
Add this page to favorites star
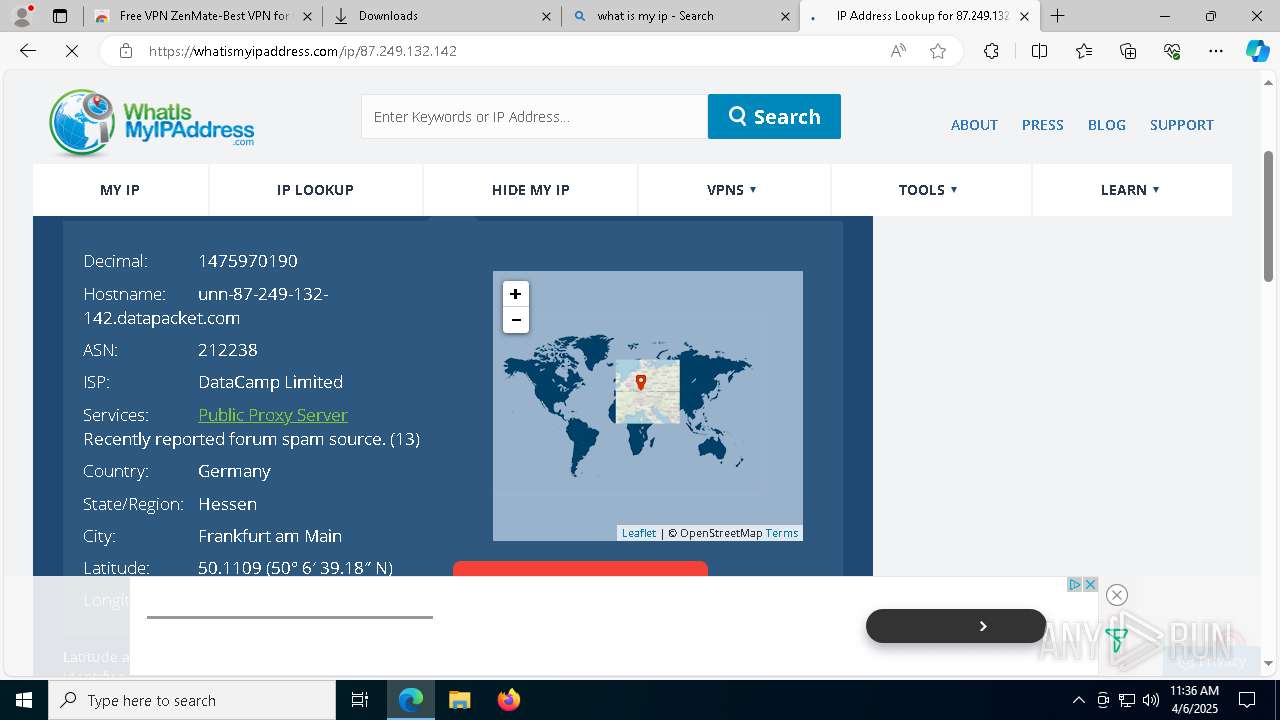938,51
